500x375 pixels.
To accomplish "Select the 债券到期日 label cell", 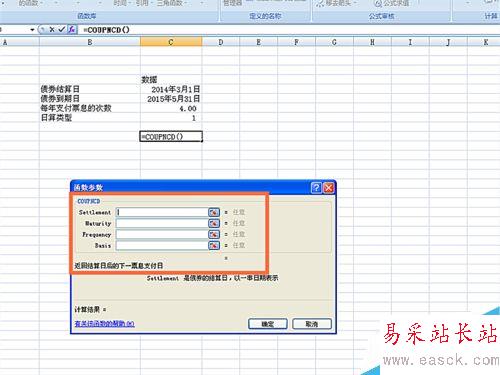I will coord(90,99).
